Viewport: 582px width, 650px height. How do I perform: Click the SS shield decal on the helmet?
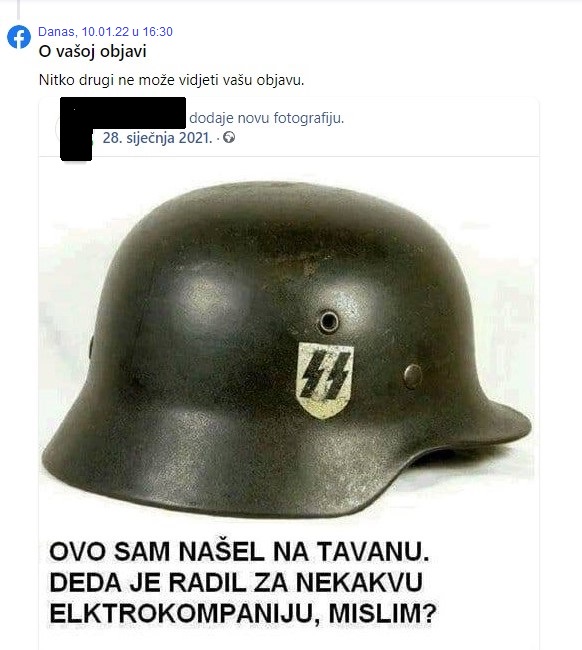pos(325,380)
